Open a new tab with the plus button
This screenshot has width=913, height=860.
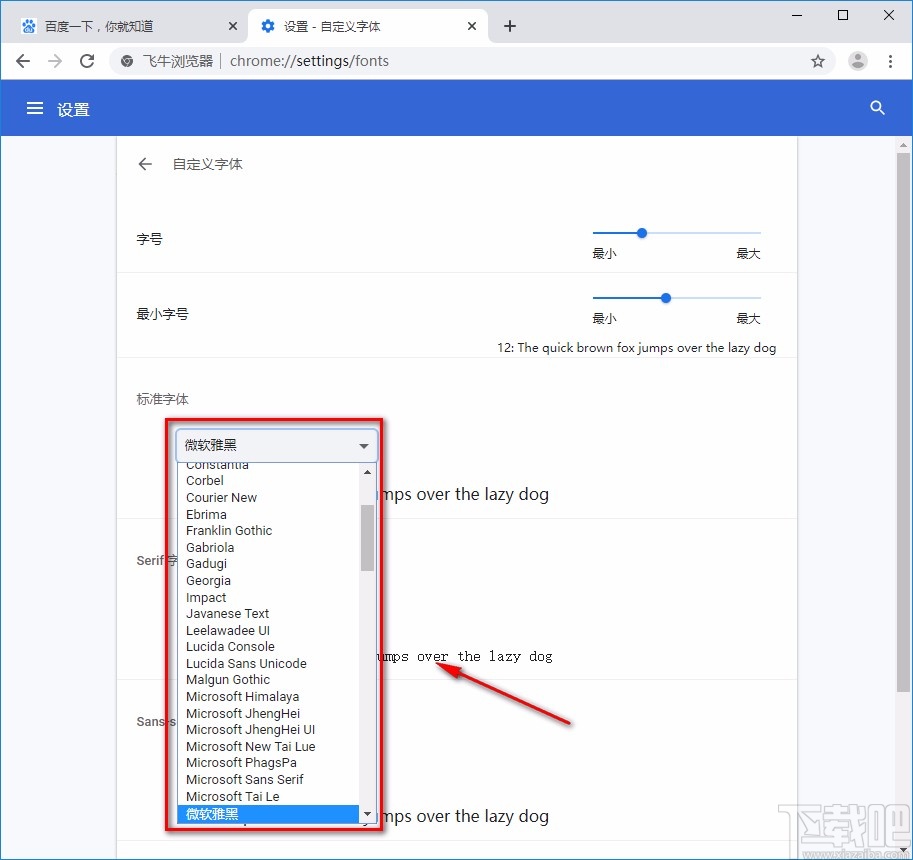click(509, 26)
